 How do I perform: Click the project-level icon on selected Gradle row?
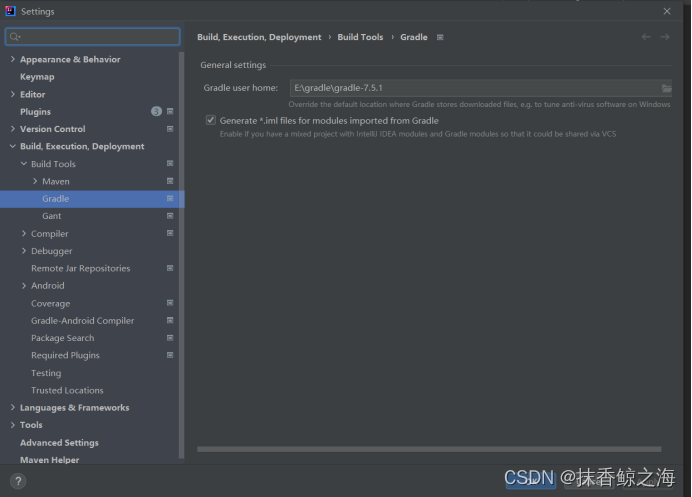[170, 198]
